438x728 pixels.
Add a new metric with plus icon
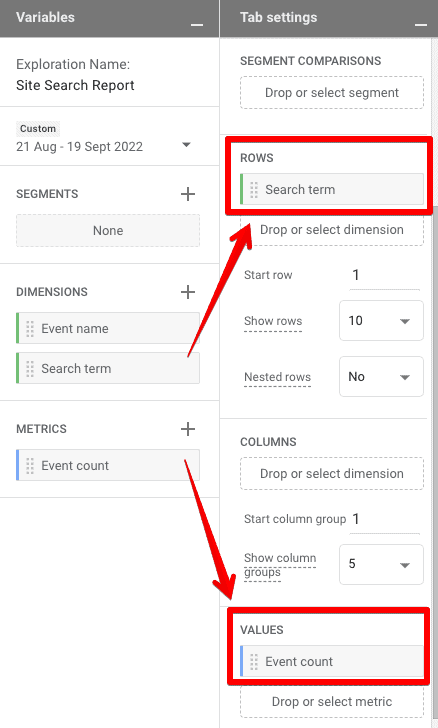188,429
